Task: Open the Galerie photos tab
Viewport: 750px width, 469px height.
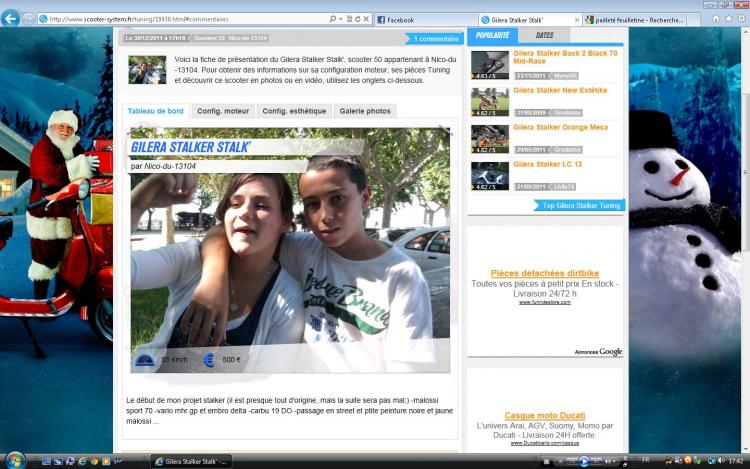Action: [365, 111]
